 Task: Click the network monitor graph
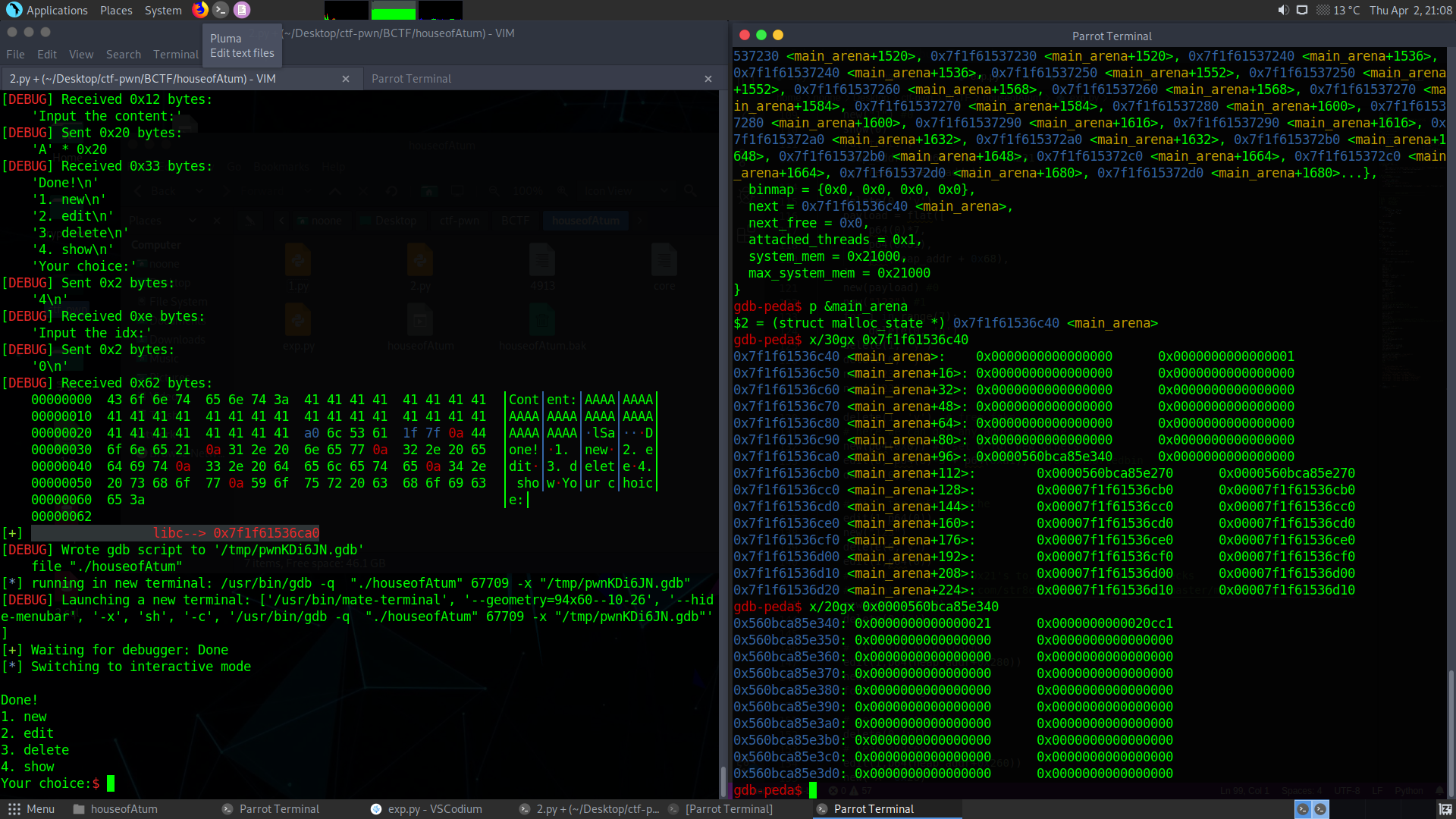point(441,10)
